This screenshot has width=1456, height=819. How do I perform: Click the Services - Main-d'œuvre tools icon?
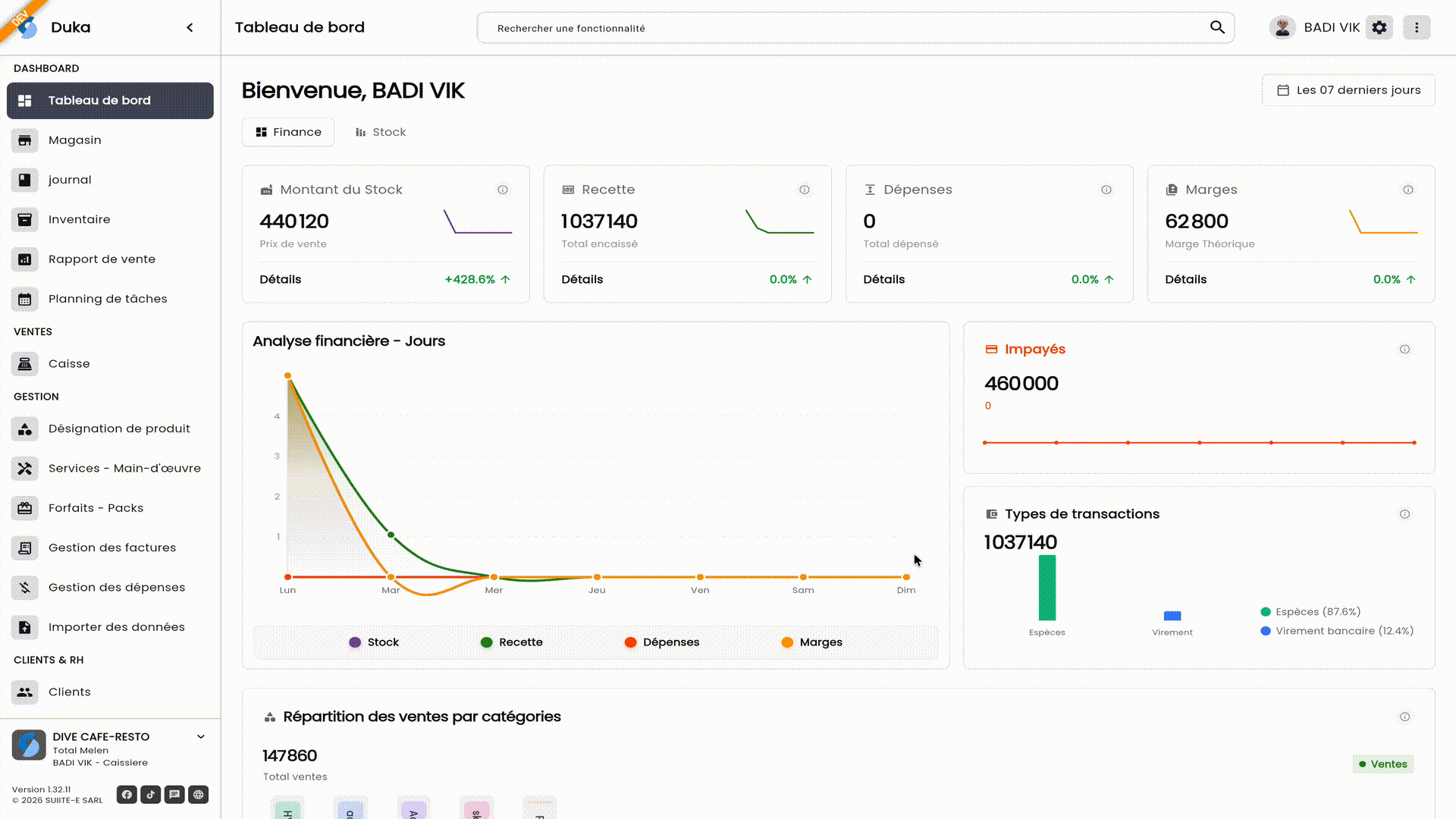[x=25, y=468]
